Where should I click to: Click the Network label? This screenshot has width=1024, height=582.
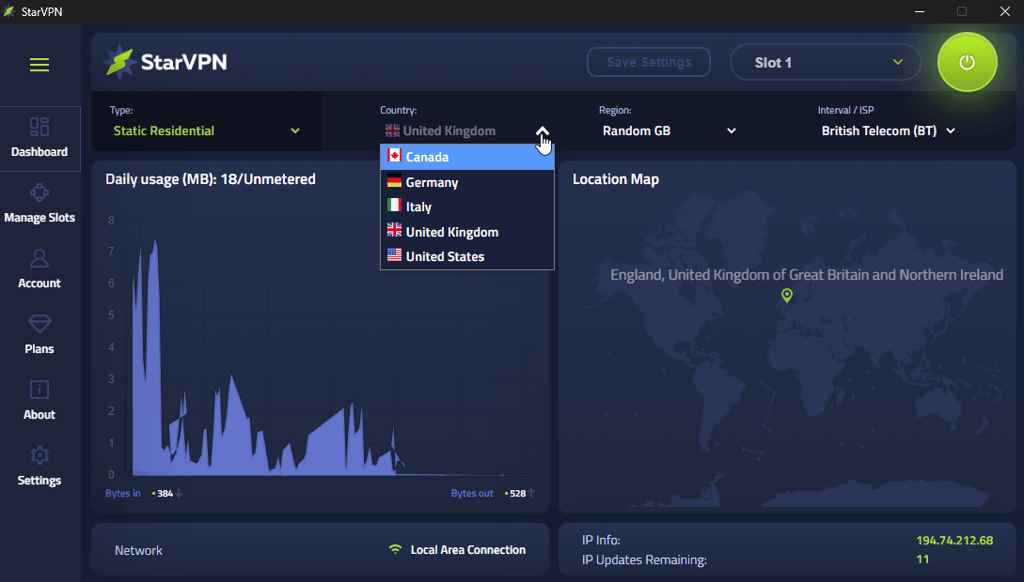tap(138, 550)
